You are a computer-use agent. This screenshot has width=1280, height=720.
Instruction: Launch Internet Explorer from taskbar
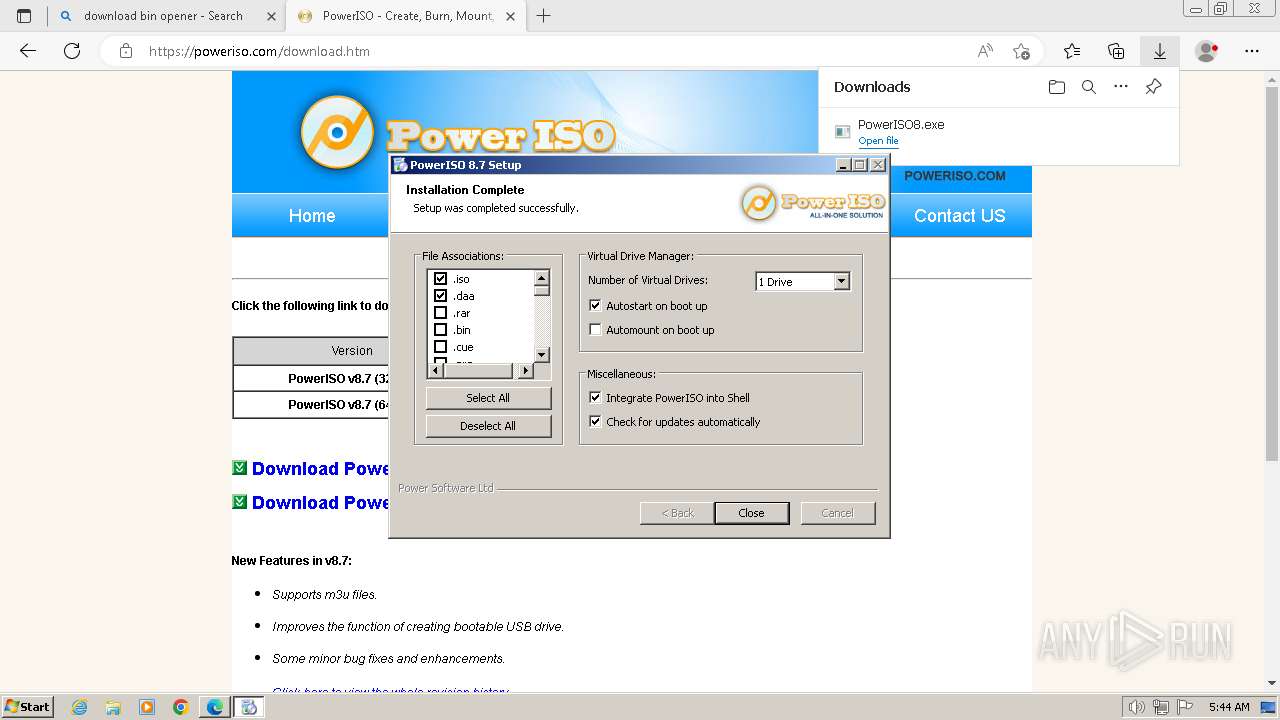point(79,707)
